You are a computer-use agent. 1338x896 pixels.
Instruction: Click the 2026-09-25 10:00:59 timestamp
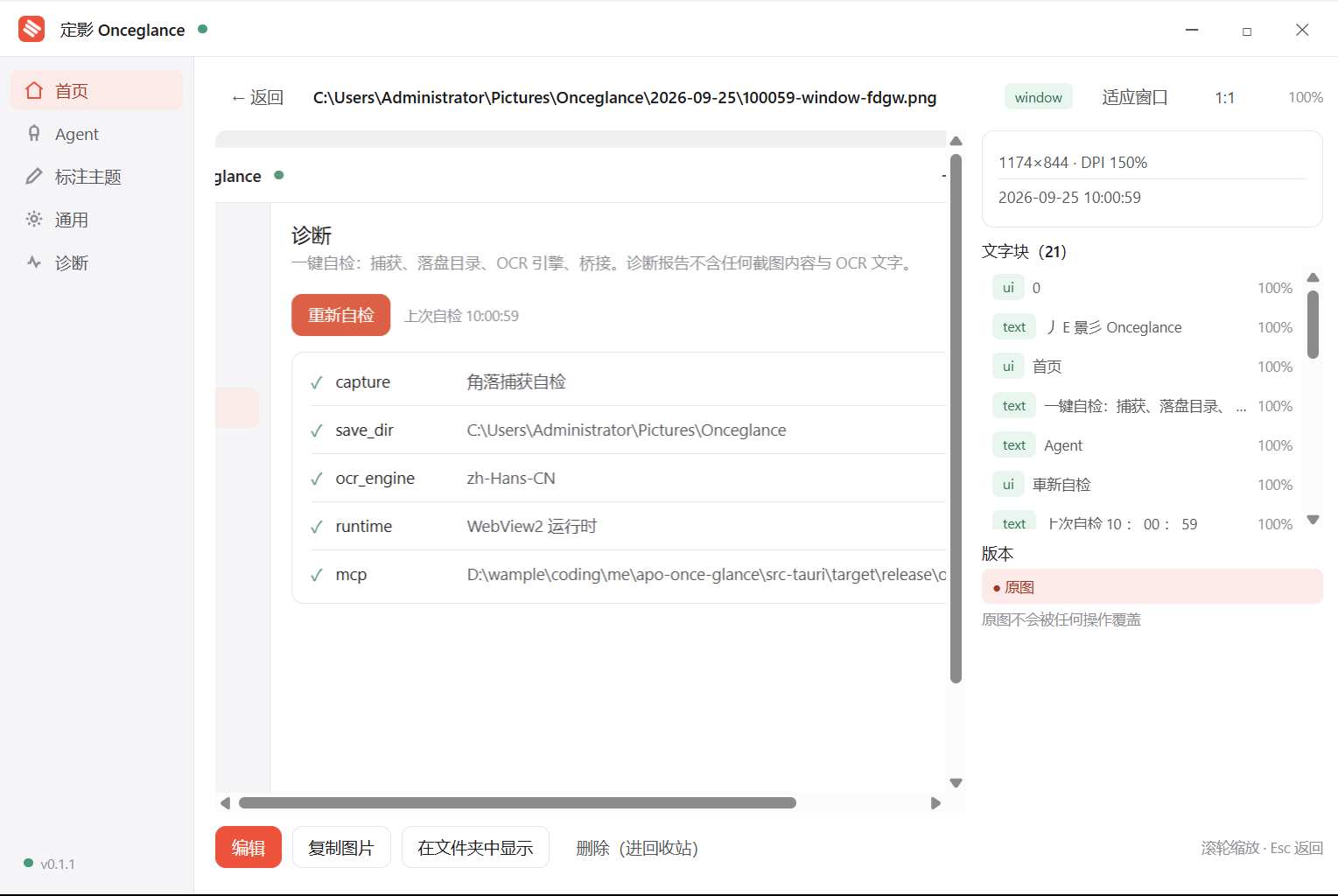[1069, 198]
